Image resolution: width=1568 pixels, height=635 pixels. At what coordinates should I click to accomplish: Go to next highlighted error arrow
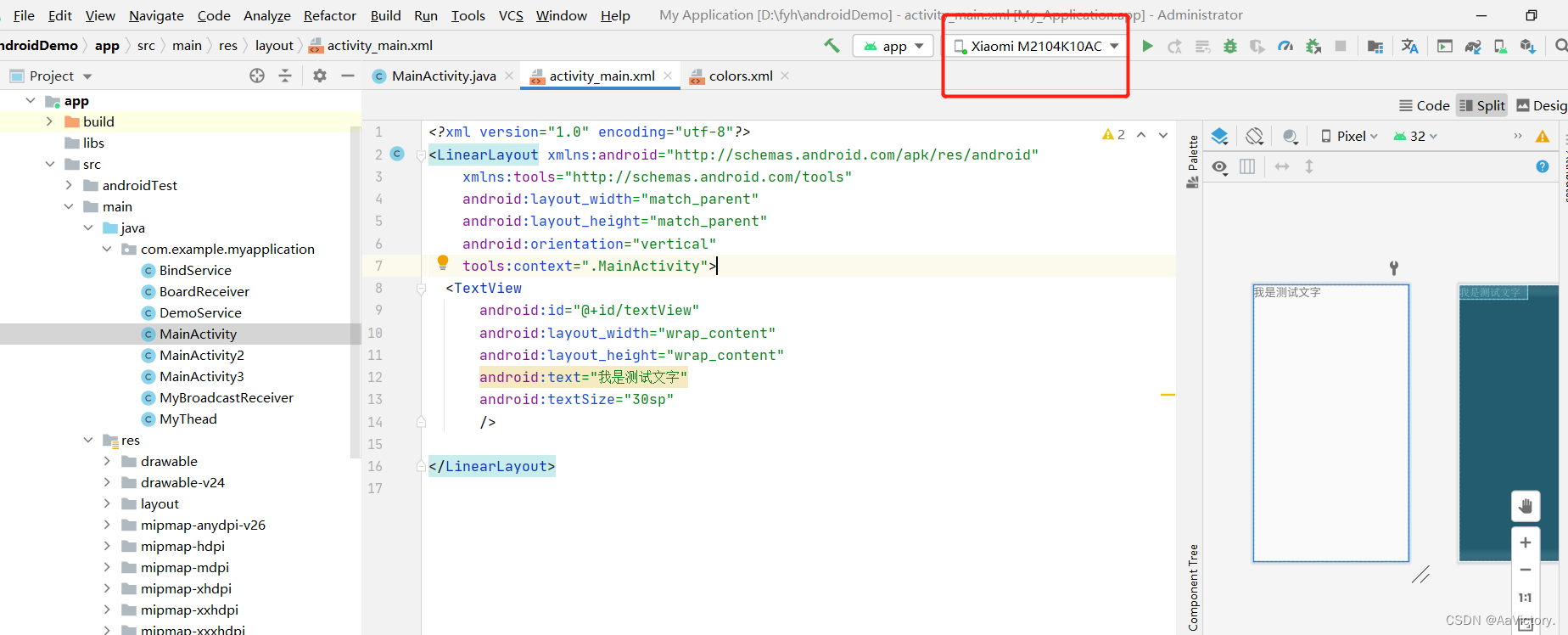pos(1163,135)
